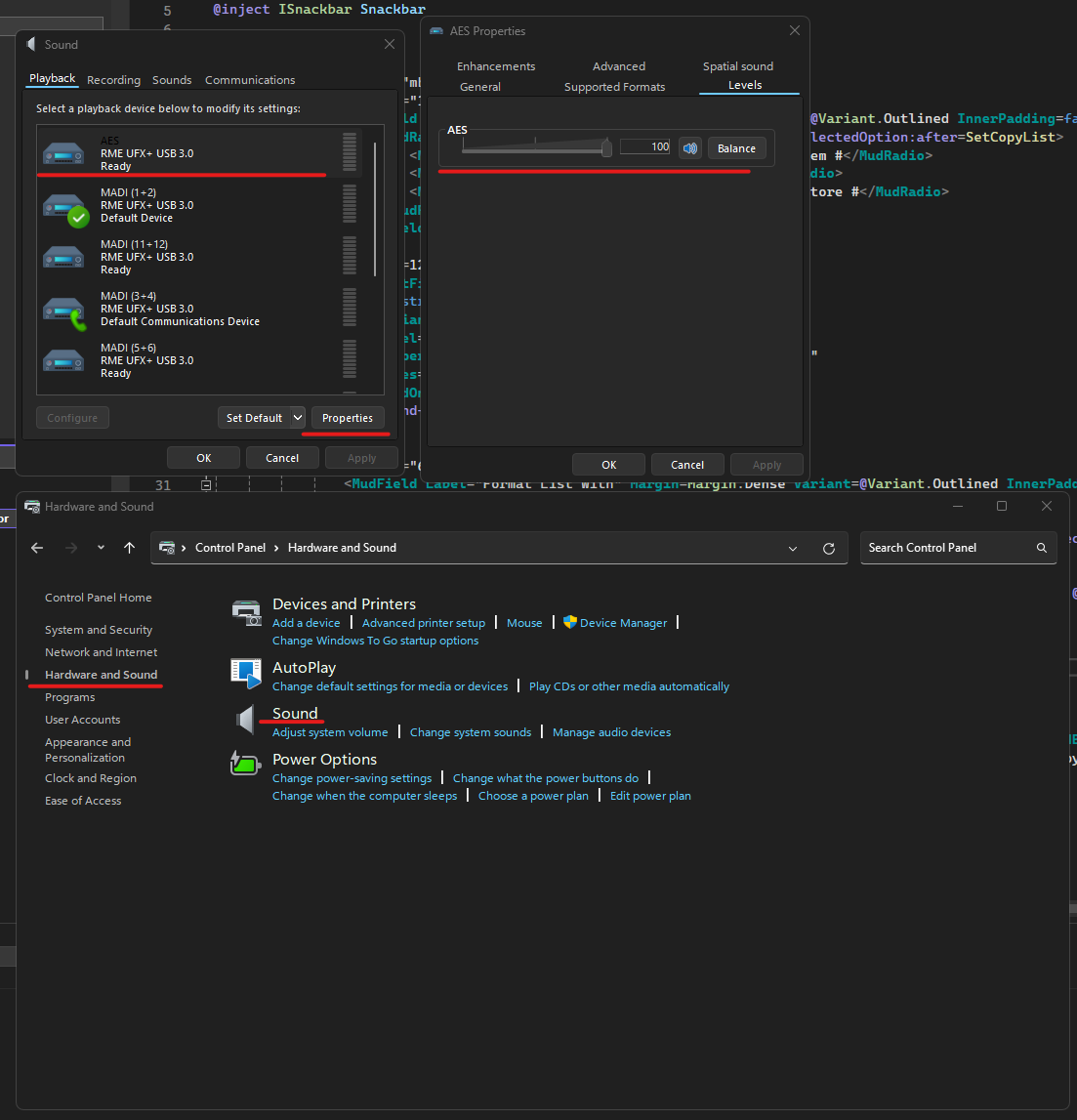This screenshot has height=1120, width=1077.
Task: Open the Spatial sound tab
Action: 737,66
